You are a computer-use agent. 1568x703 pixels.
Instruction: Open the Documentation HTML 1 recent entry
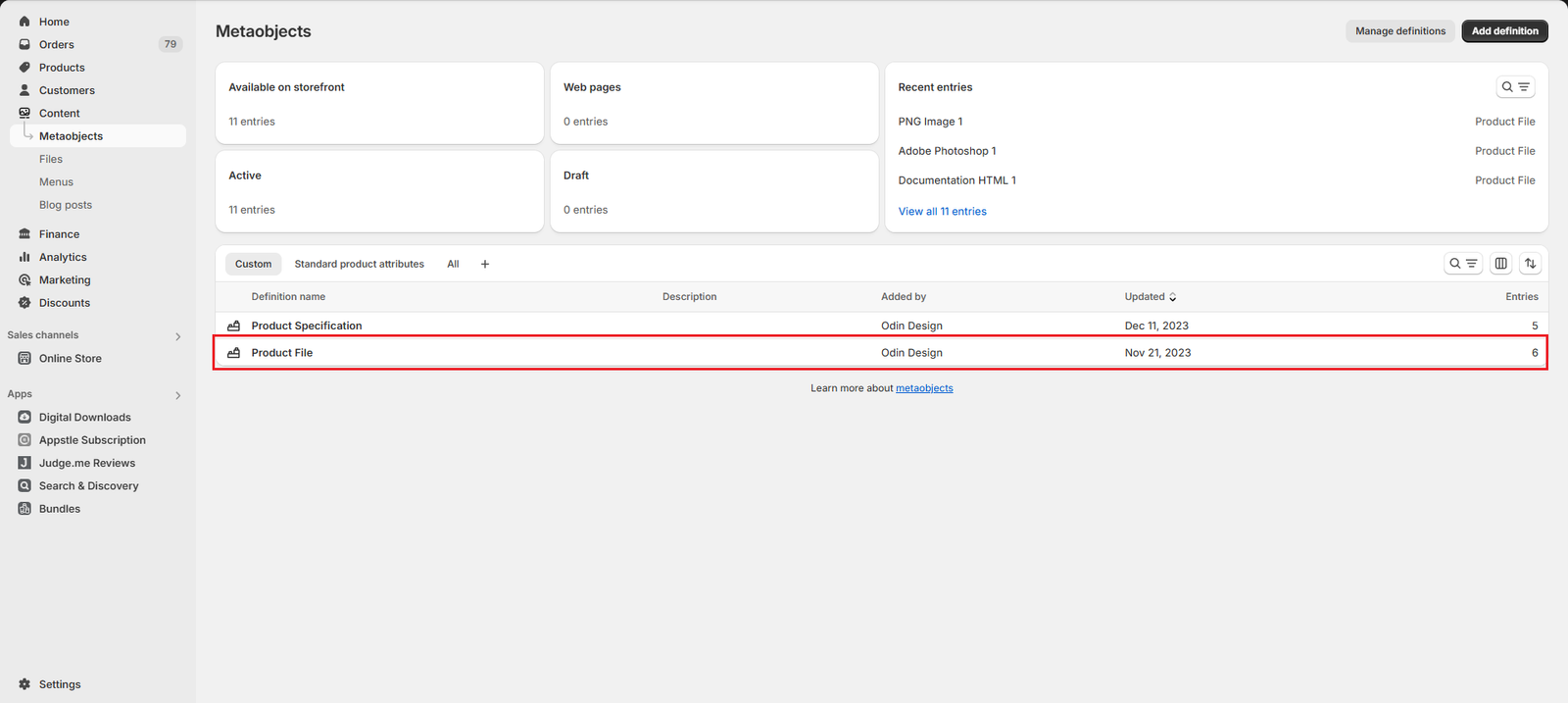point(956,180)
